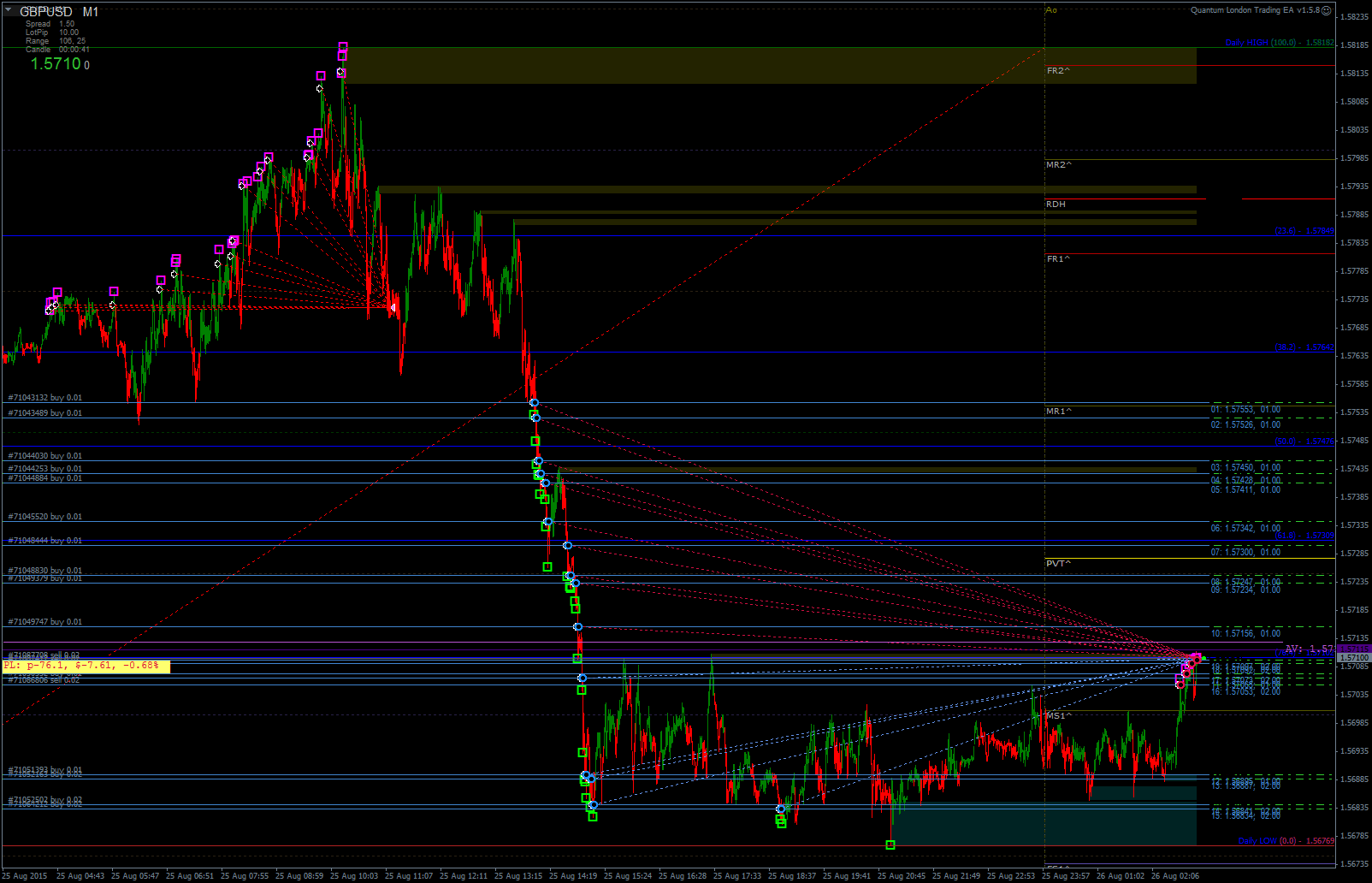This screenshot has width=1372, height=883.
Task: Select grid level 05: 1.57411, 01.00
Action: tap(1245, 490)
